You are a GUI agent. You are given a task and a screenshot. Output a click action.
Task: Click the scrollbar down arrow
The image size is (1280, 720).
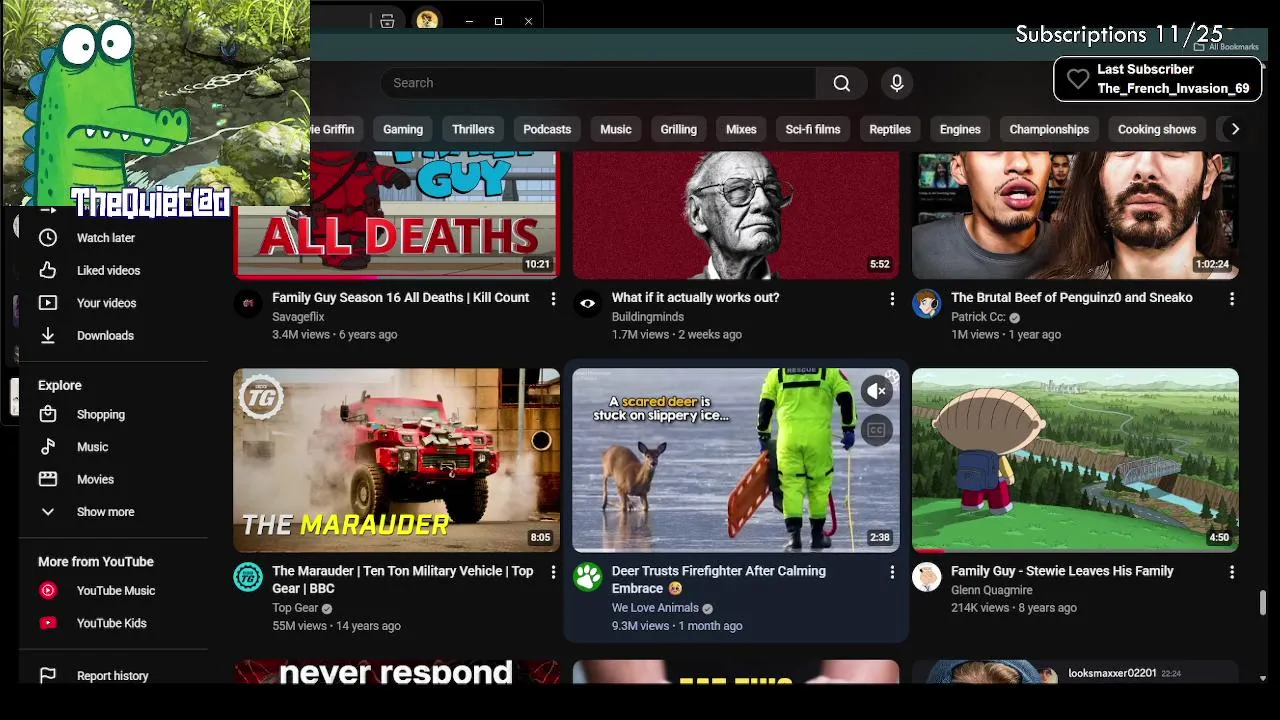pos(1263,678)
